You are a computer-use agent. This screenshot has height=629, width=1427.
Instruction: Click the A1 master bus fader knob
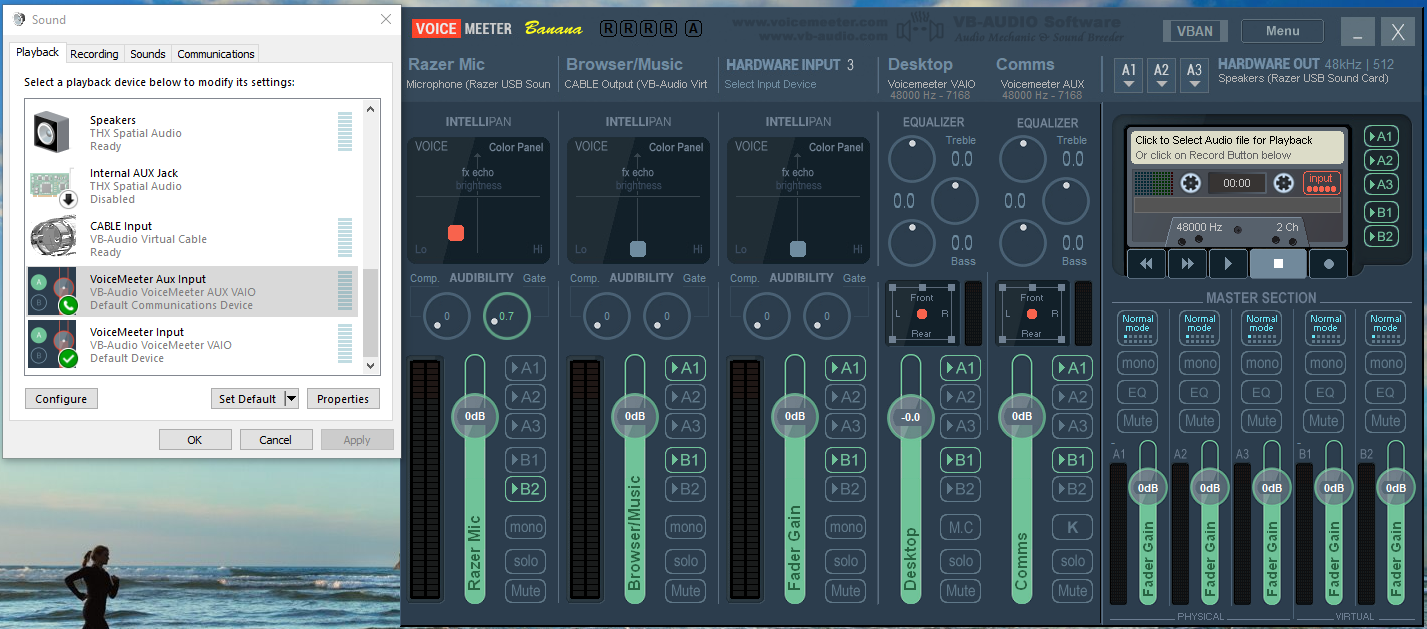pyautogui.click(x=1147, y=488)
